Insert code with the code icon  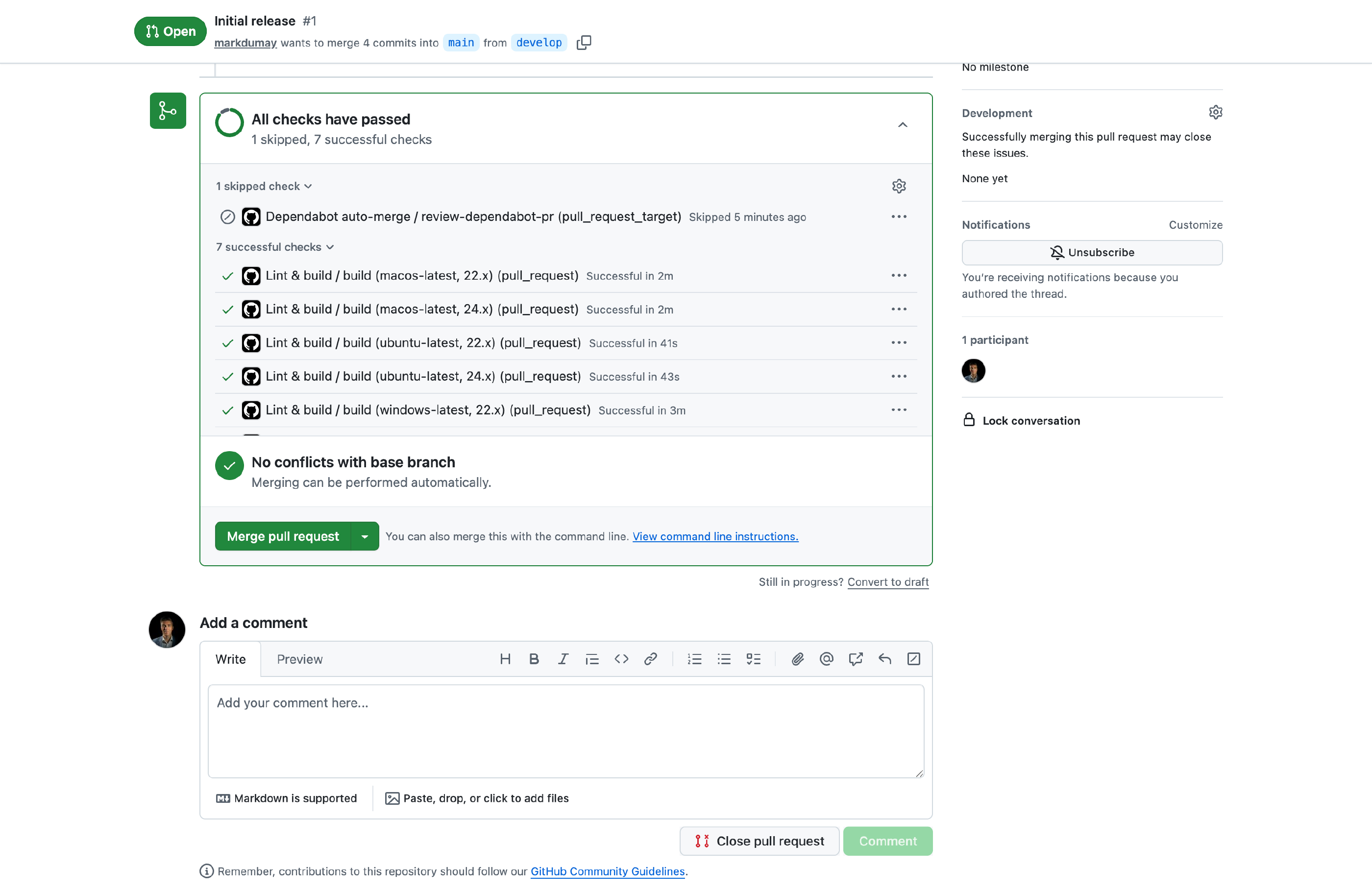(x=621, y=659)
